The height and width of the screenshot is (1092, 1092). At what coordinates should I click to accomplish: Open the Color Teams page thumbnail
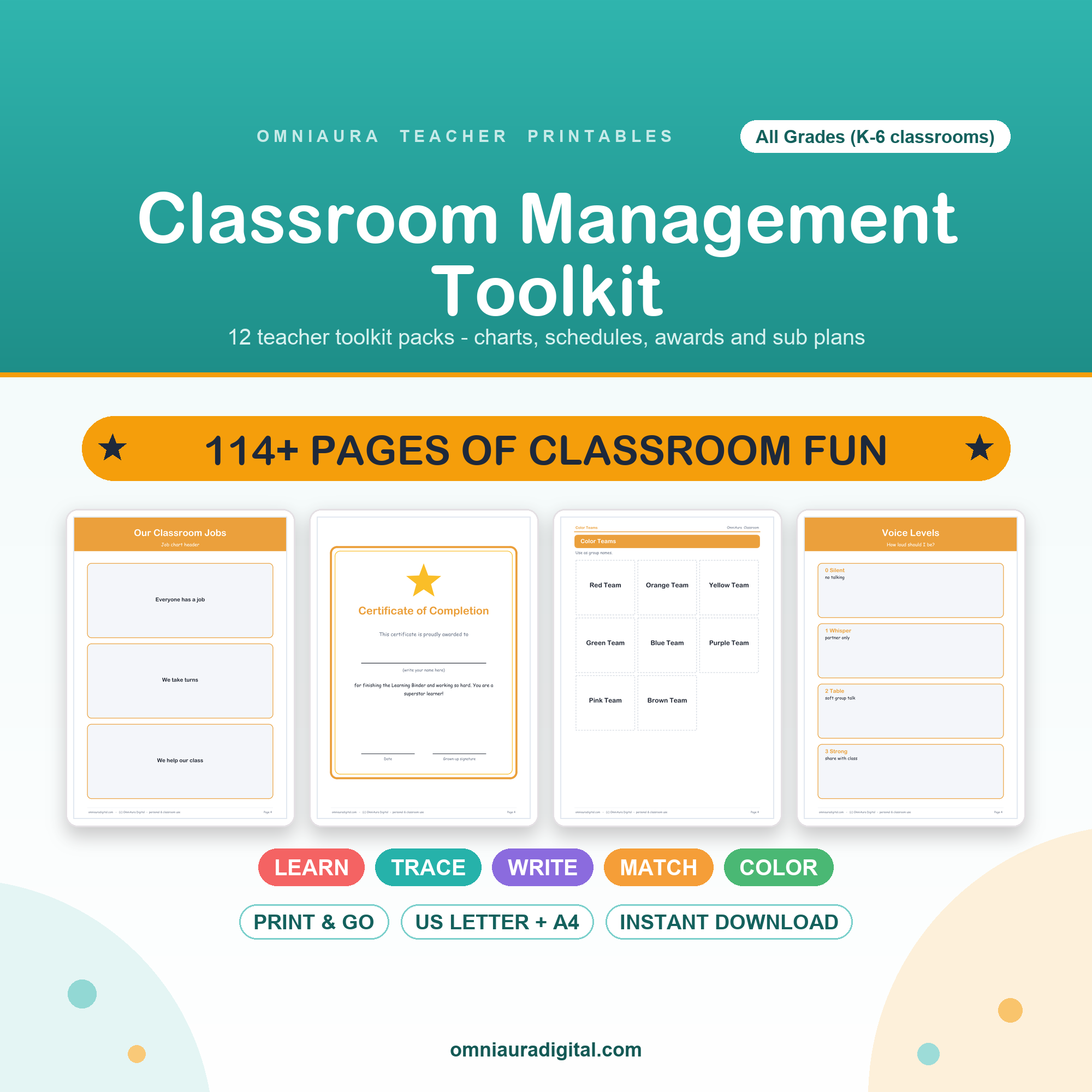tap(667, 668)
